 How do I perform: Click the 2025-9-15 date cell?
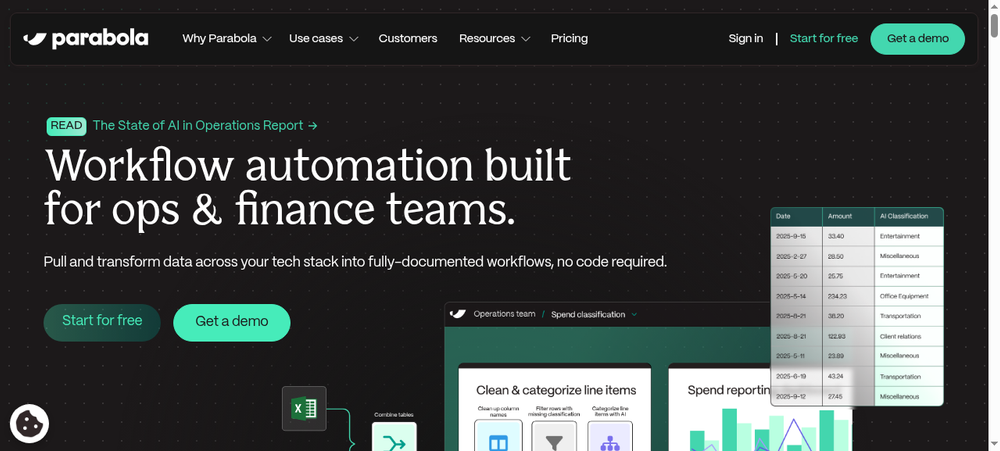coord(797,236)
